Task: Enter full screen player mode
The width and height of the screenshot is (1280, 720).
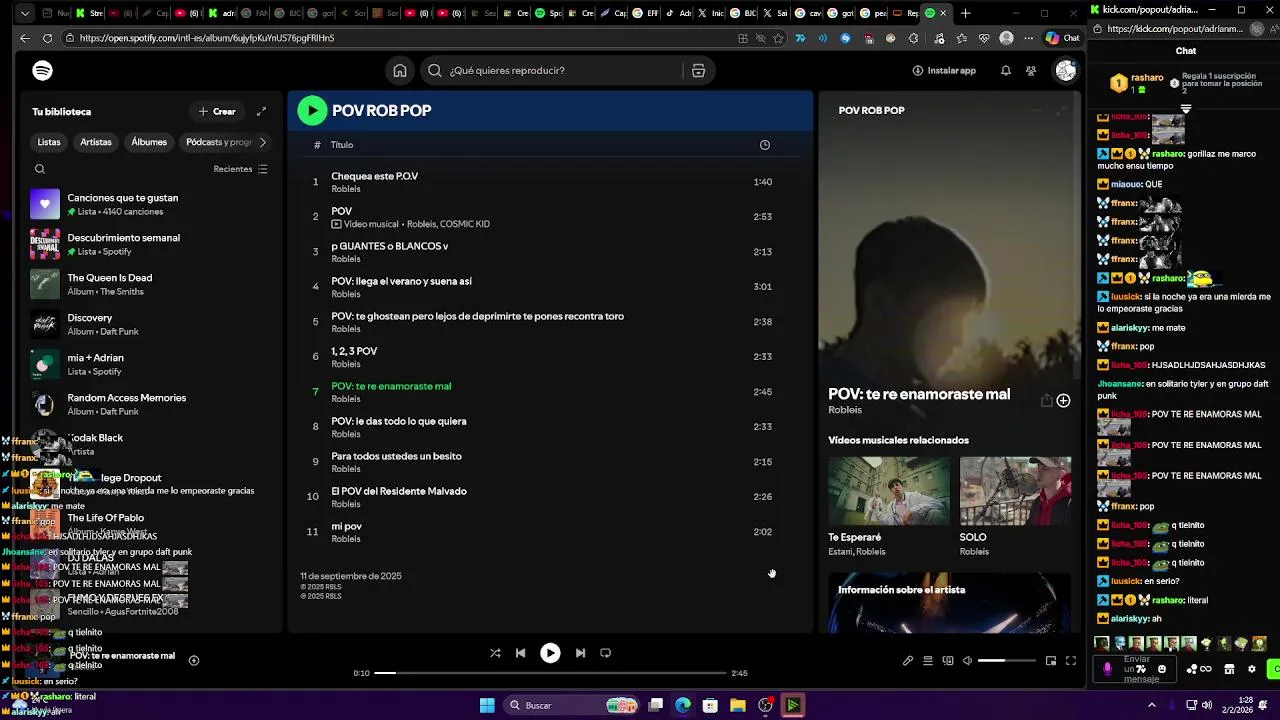Action: coord(1071,661)
